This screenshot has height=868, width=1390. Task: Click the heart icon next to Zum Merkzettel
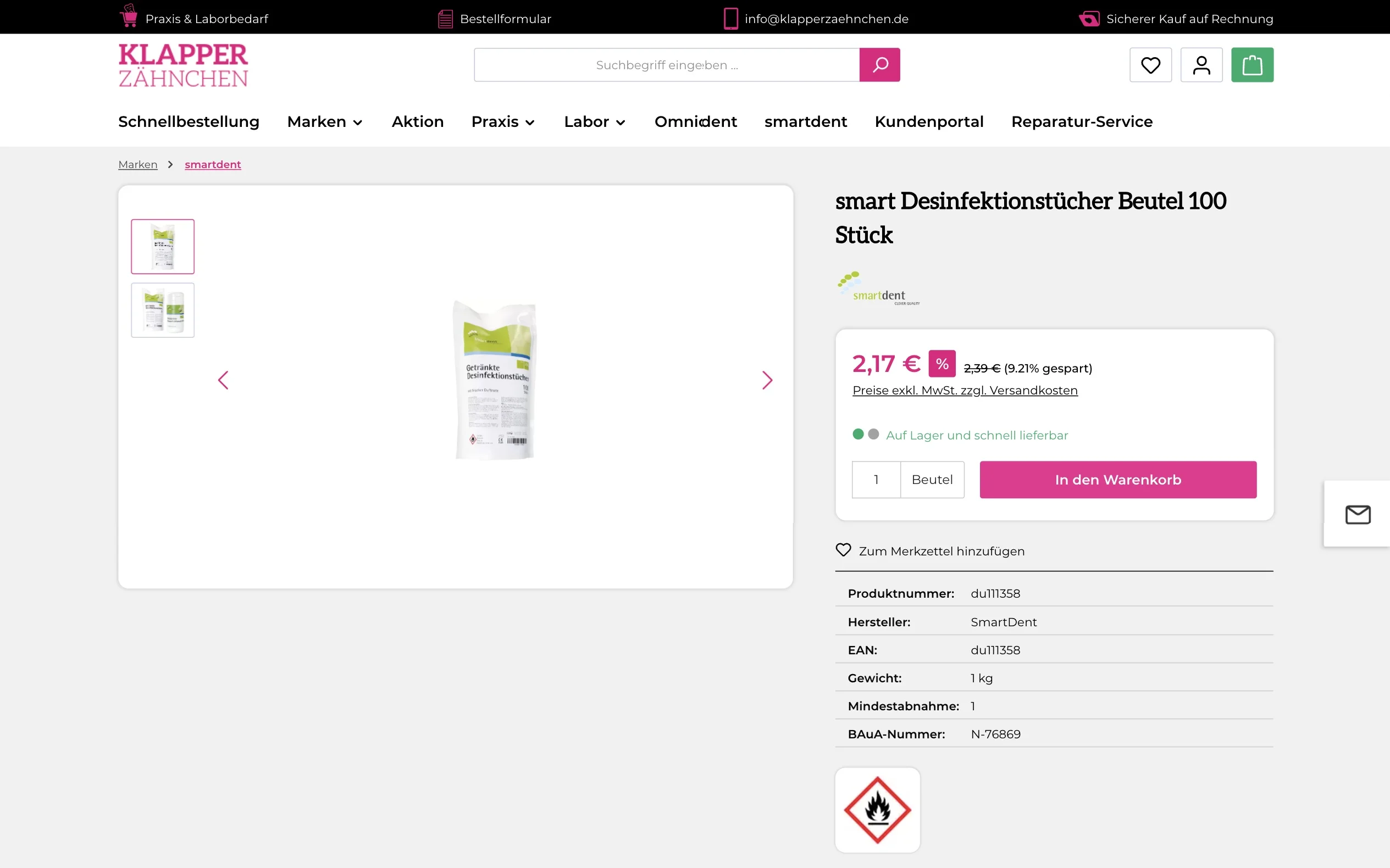click(x=843, y=550)
